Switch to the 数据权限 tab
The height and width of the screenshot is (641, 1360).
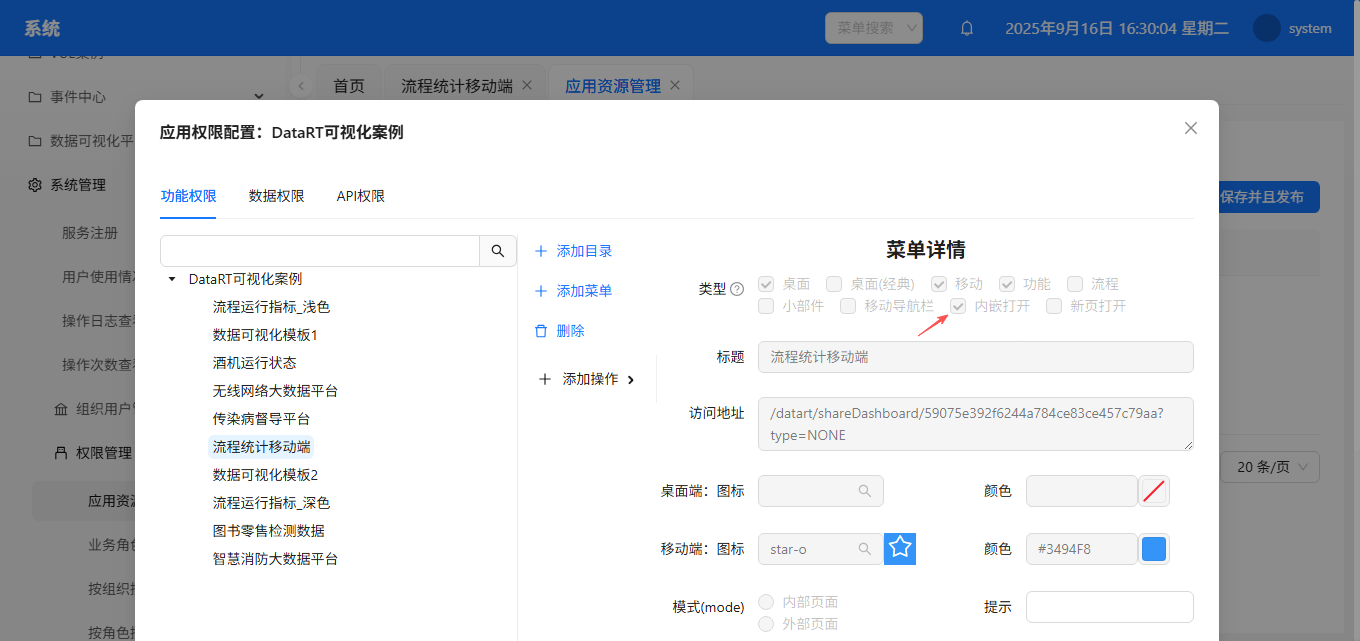[x=276, y=196]
